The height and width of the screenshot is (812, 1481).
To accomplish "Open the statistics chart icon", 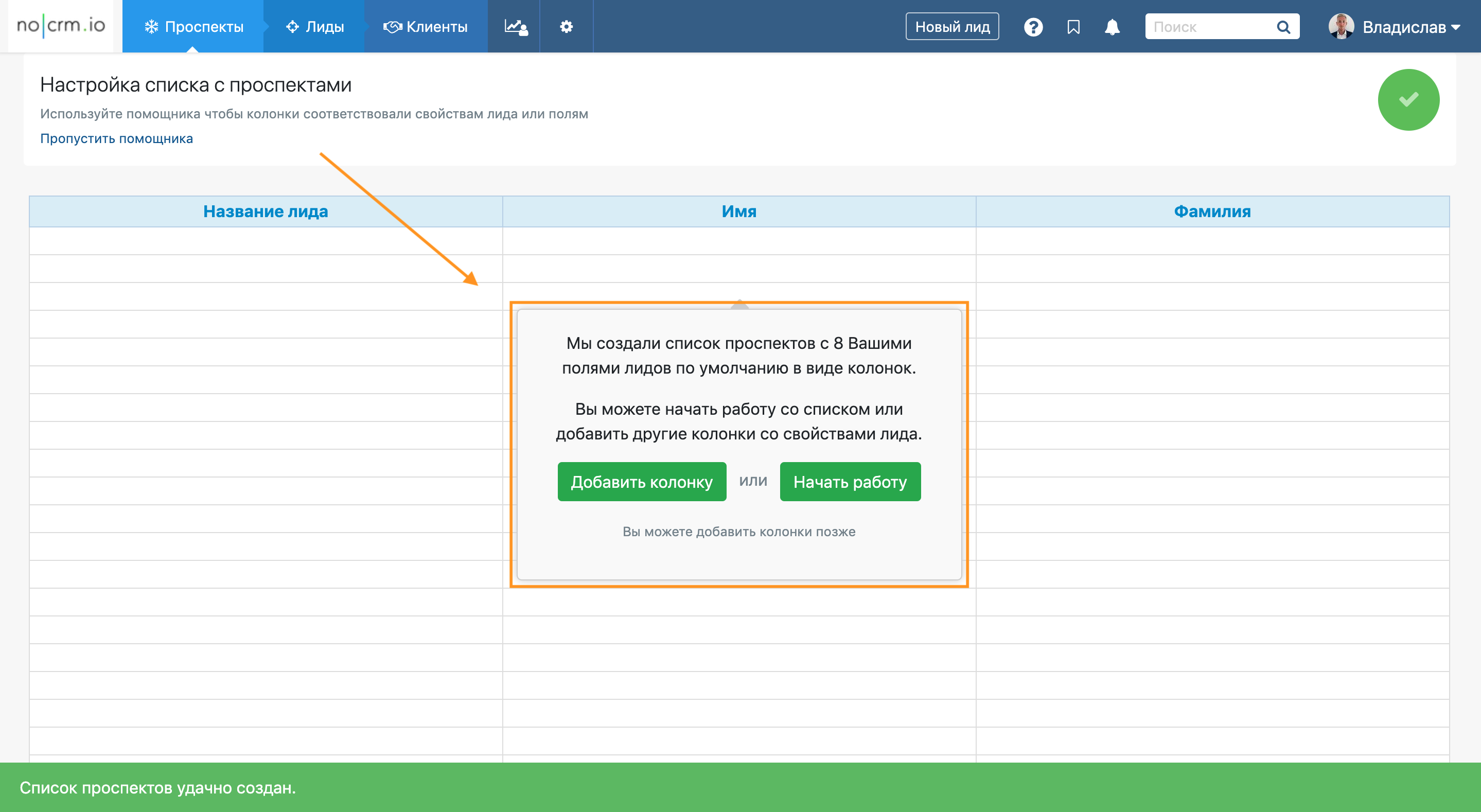I will [x=515, y=26].
